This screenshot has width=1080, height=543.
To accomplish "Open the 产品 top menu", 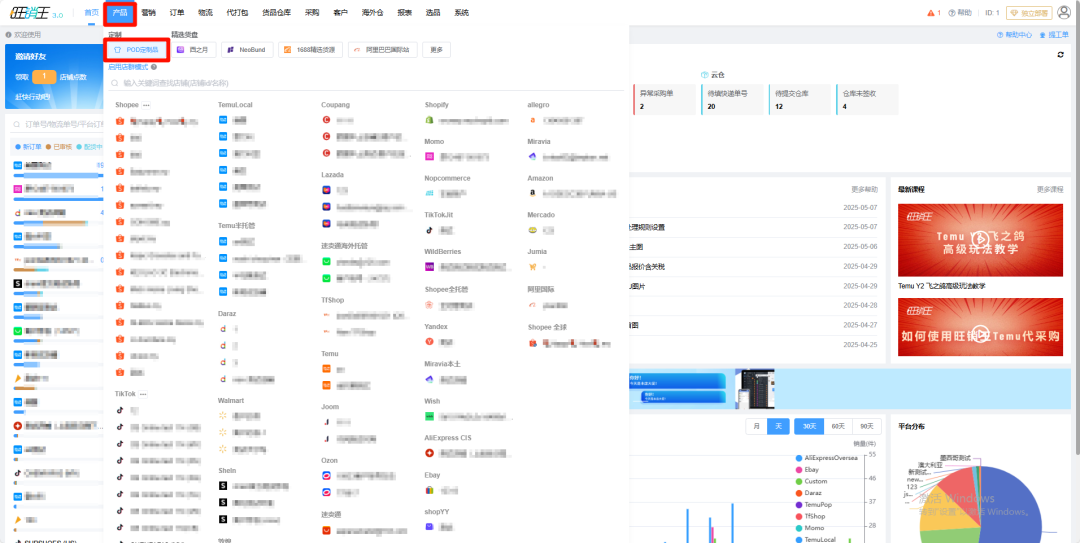I will click(120, 12).
